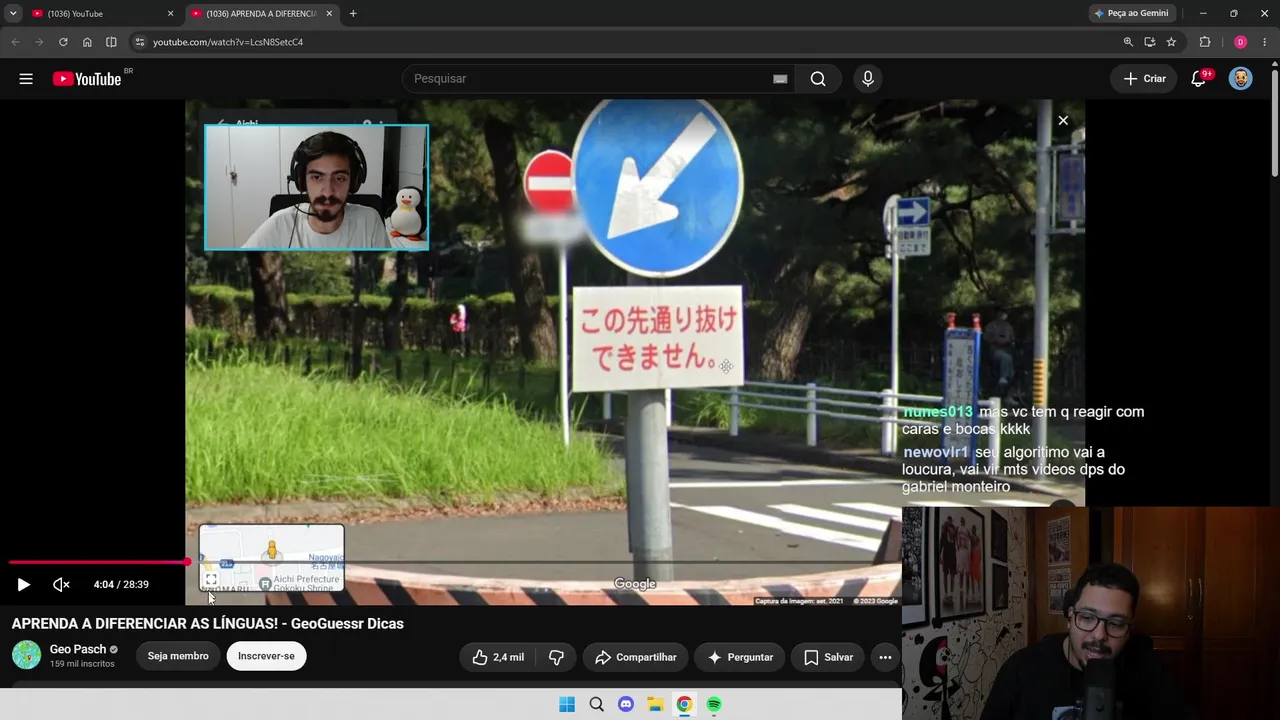
Task: Open the zoom indicator in address bar
Action: (x=1128, y=42)
